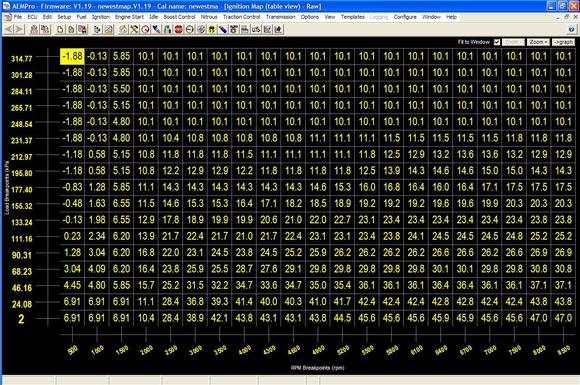Click the RPM Breakpoints (rpm) axis title
Image resolution: width=580 pixels, height=385 pixels.
pyautogui.click(x=317, y=368)
